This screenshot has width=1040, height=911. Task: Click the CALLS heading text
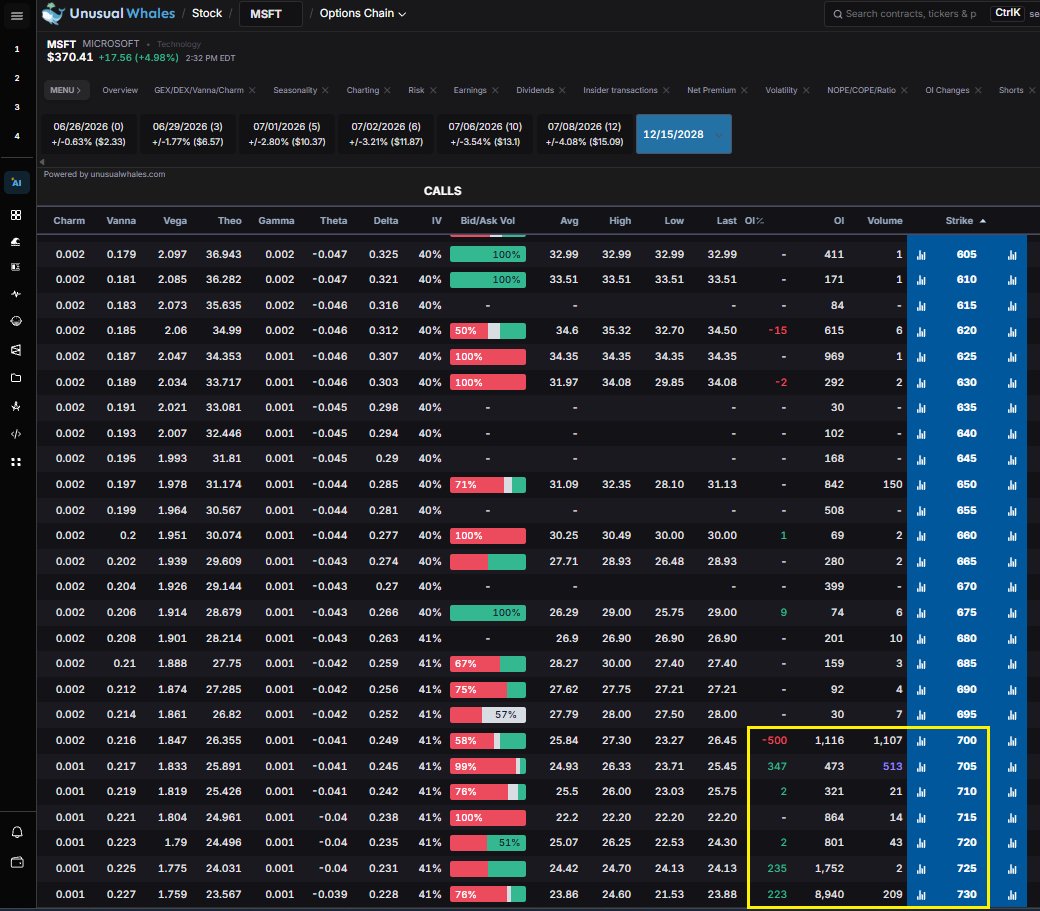pos(442,191)
